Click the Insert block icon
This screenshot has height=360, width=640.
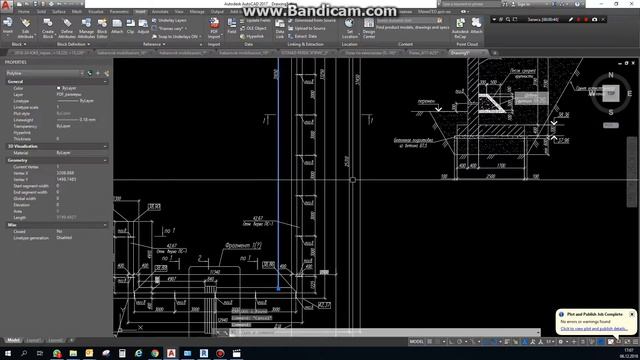point(8,26)
